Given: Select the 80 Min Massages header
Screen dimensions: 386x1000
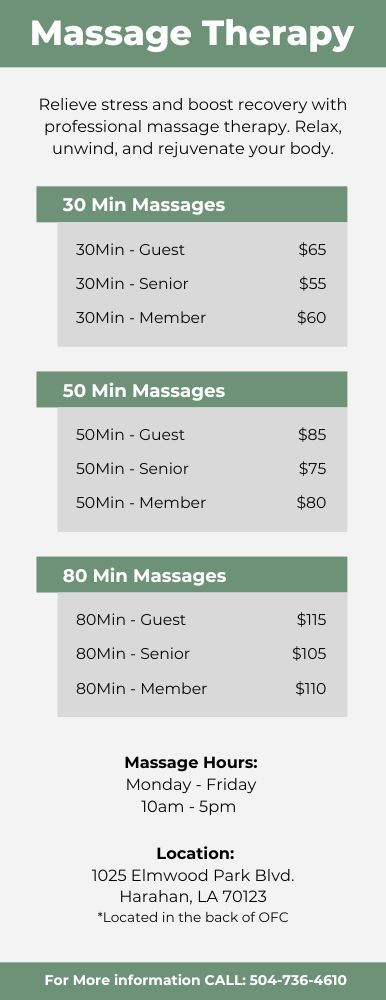Looking at the screenshot, I should 191,575.
